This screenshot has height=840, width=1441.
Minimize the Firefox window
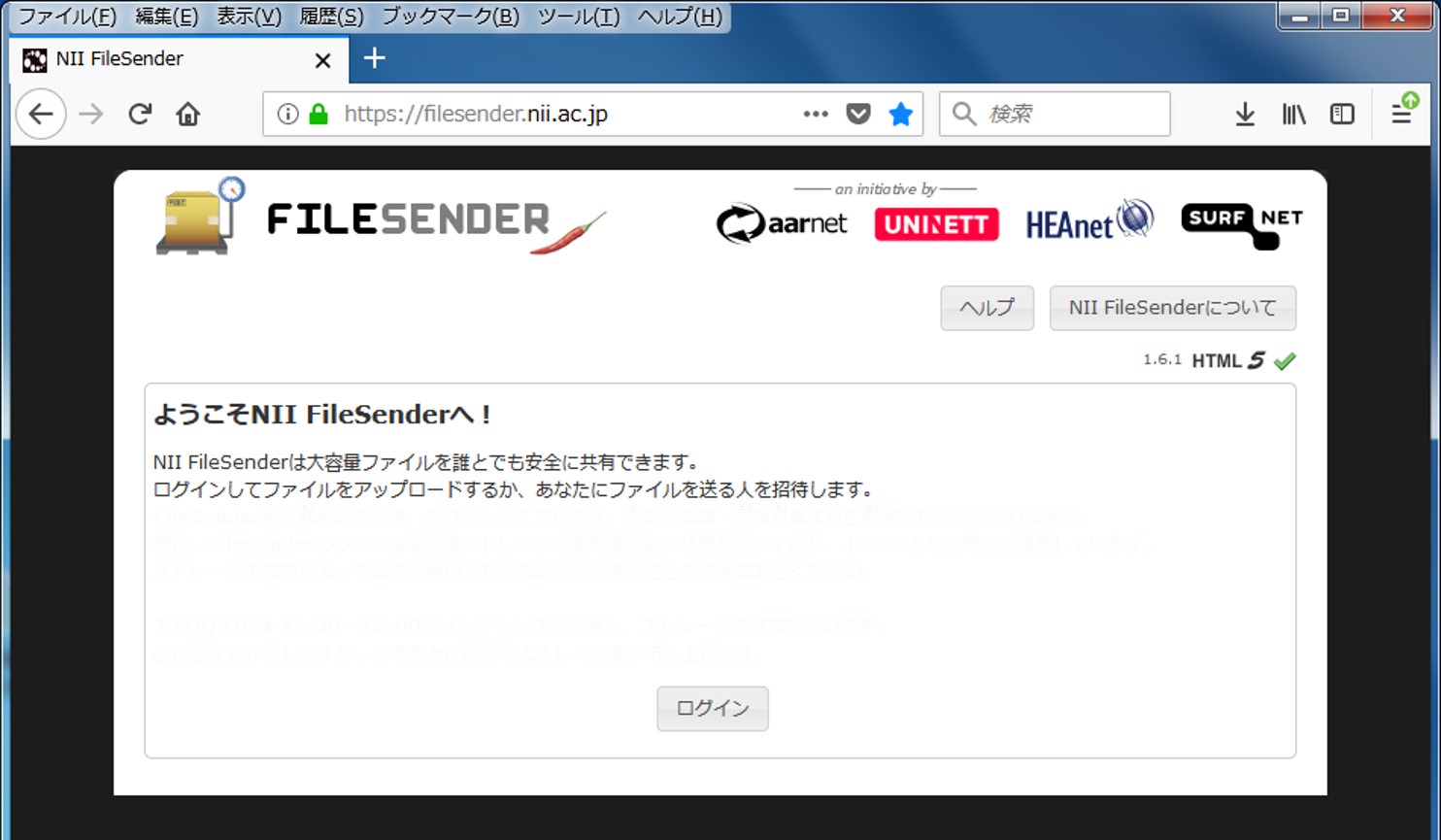coord(1300,17)
